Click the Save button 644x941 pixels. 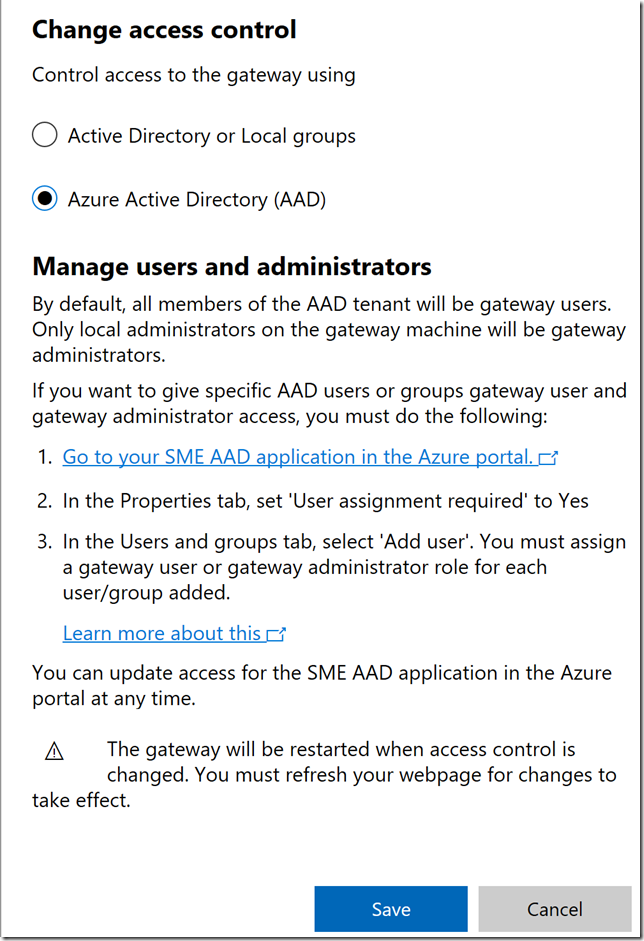click(x=391, y=909)
